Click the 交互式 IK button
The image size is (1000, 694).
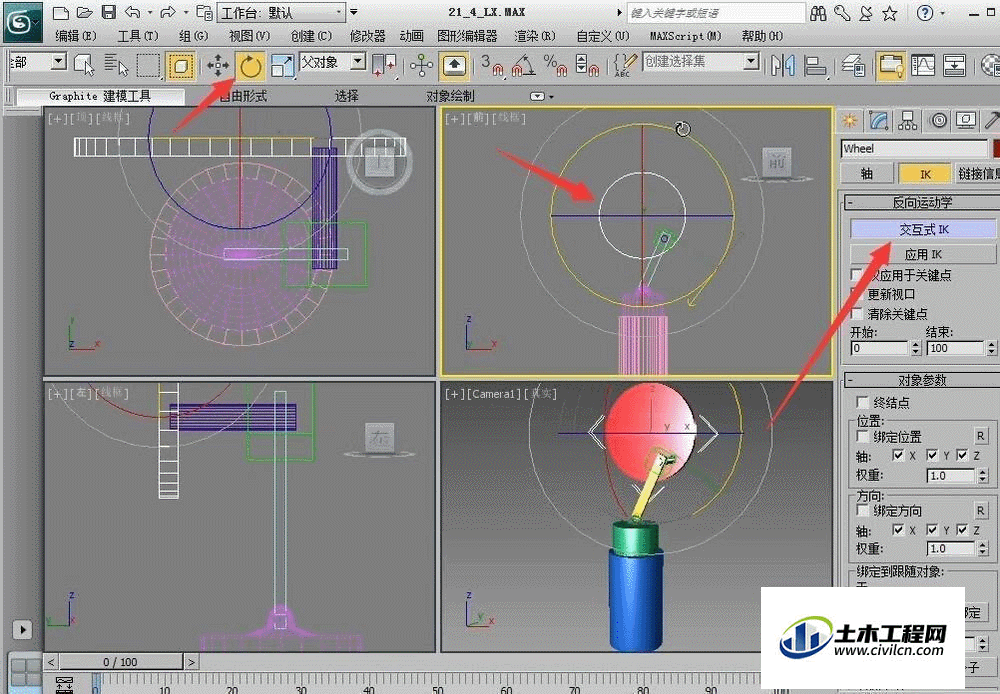pos(923,229)
